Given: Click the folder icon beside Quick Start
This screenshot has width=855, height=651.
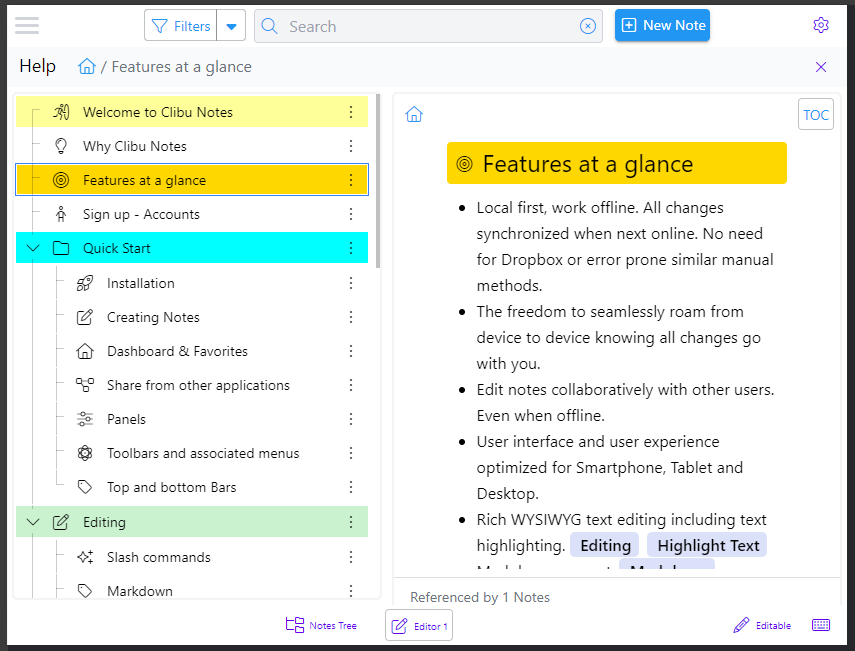Looking at the screenshot, I should click(61, 248).
